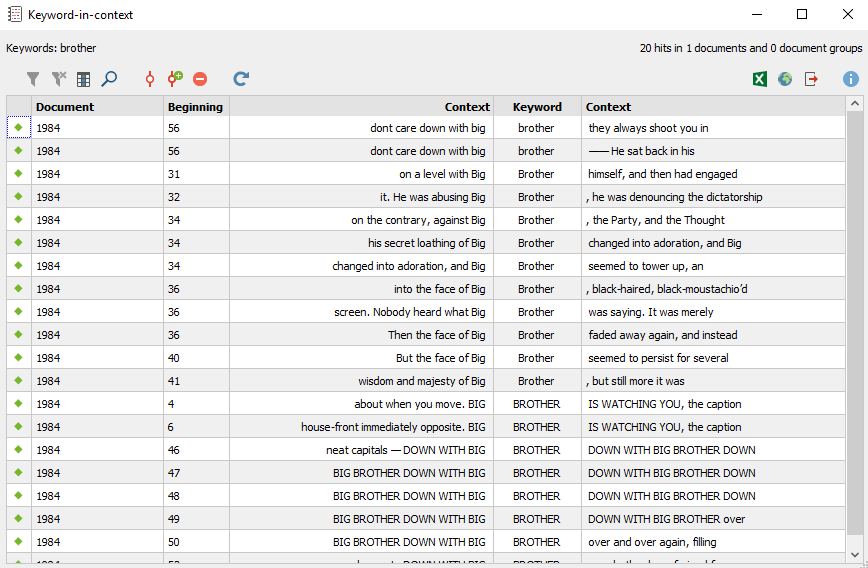This screenshot has height=568, width=868.
Task: Click green diamond in 'over and over again, filling' row
Action: [18, 541]
